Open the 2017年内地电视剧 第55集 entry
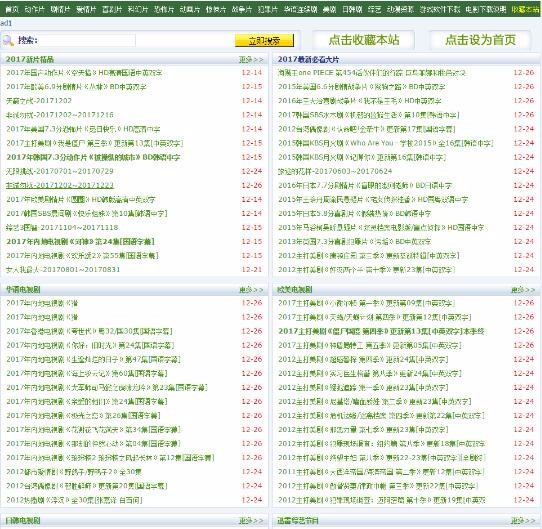 click(82, 256)
